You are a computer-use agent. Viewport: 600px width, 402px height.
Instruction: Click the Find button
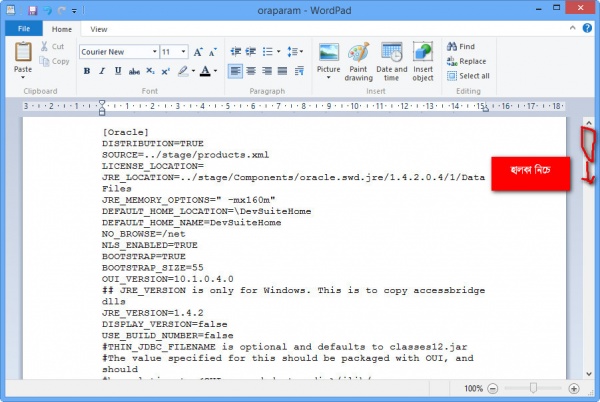461,46
